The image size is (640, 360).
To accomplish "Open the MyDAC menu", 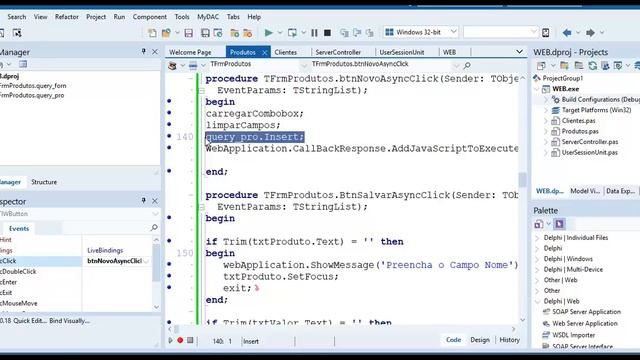I will tap(208, 17).
